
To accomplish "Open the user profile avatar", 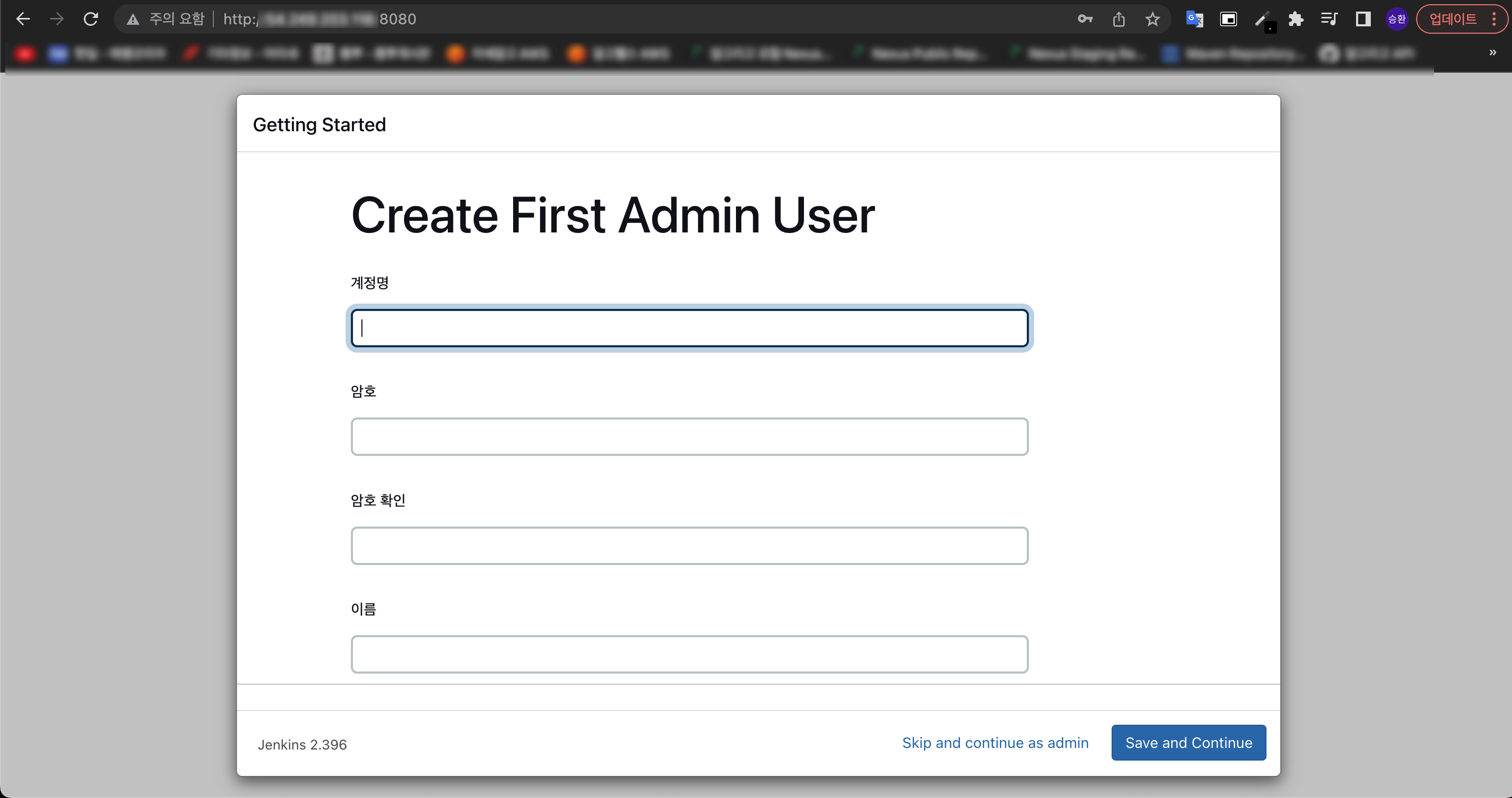I will pos(1397,19).
